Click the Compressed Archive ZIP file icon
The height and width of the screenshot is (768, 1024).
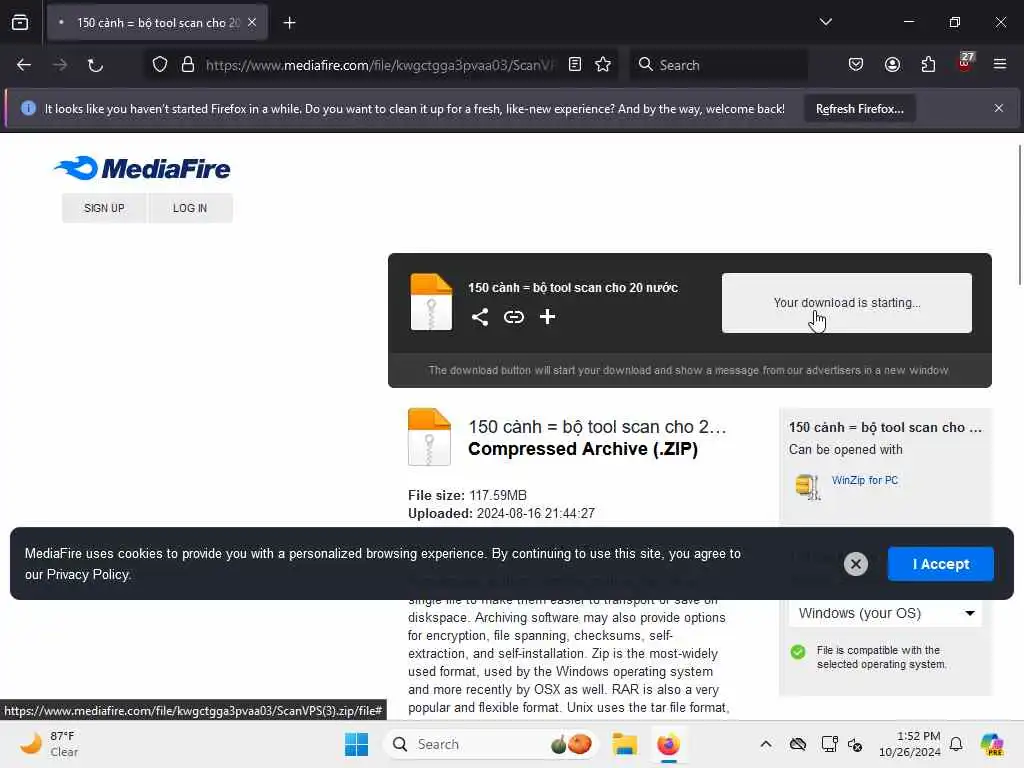(x=429, y=437)
